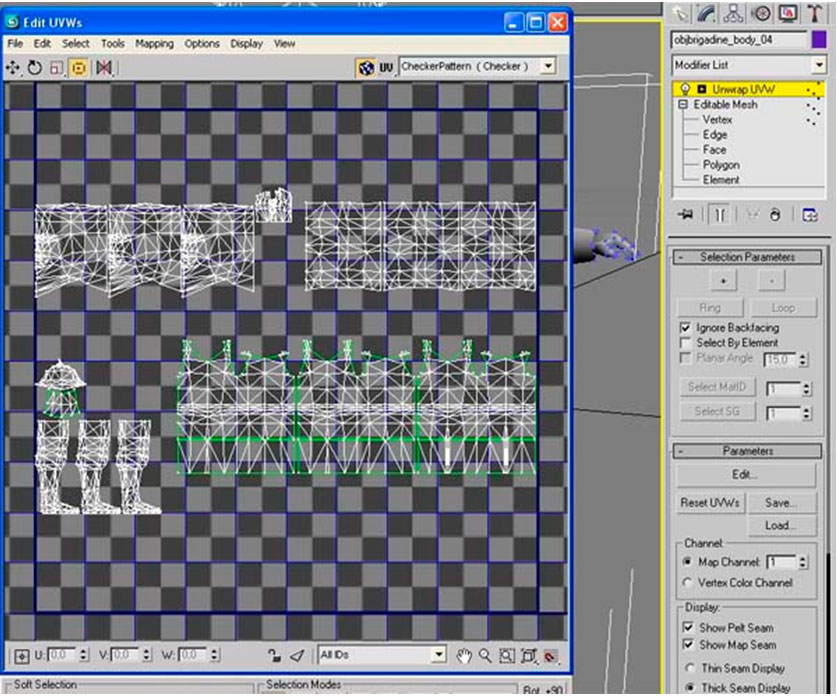
Task: Open the Utilities hammer panel
Action: coord(814,13)
